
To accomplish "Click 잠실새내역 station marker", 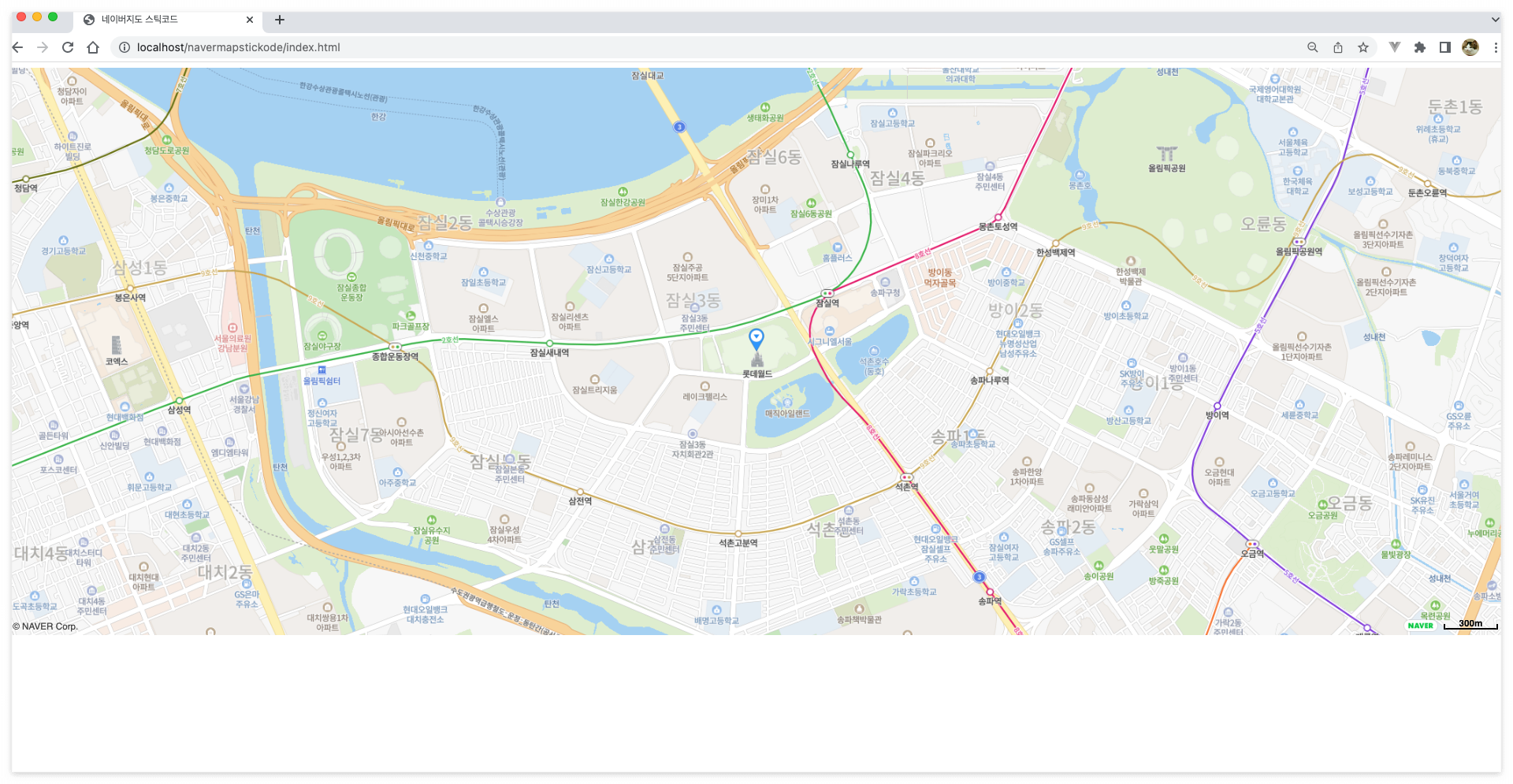I will [x=549, y=343].
